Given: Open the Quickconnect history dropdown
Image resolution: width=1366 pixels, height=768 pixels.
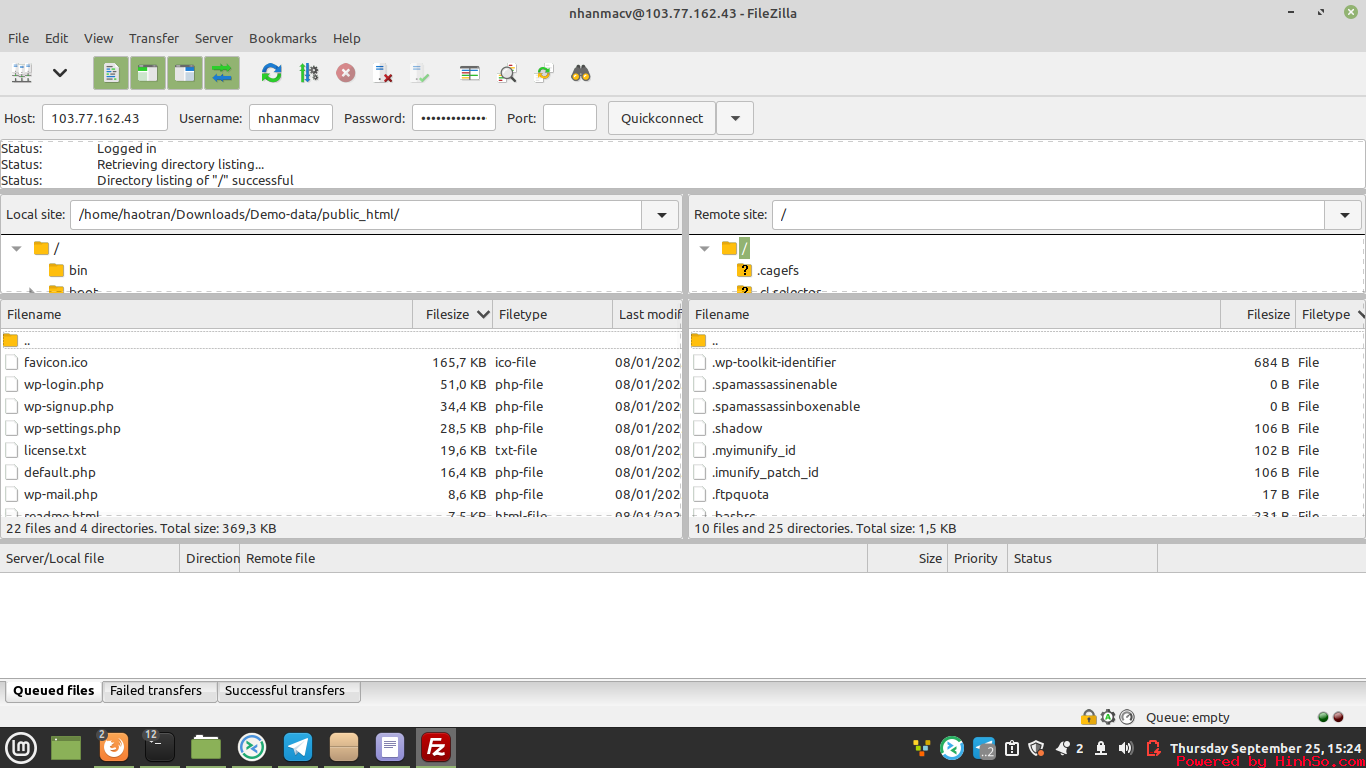Looking at the screenshot, I should pyautogui.click(x=735, y=117).
